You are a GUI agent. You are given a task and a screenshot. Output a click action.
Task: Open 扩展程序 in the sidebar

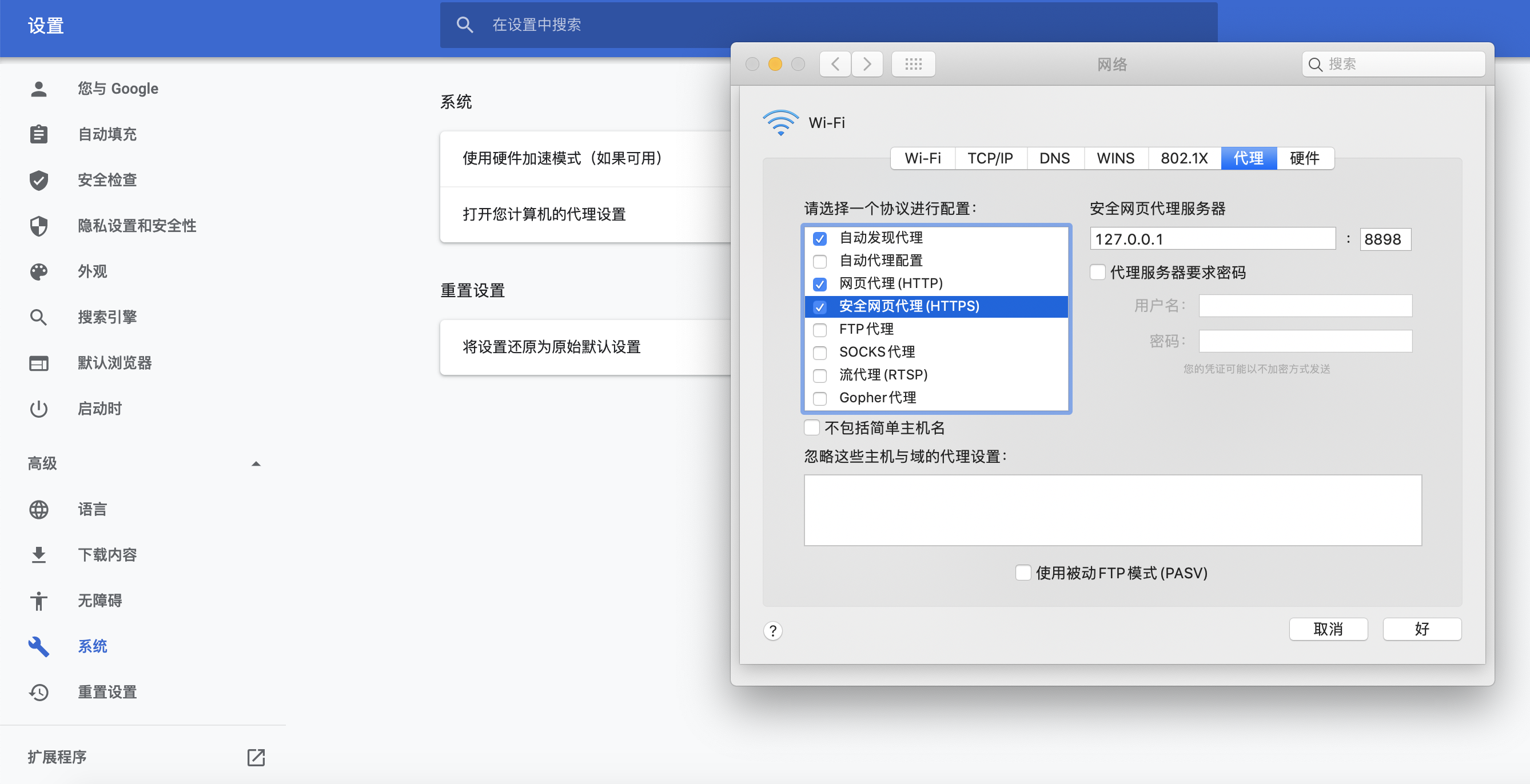click(142, 757)
